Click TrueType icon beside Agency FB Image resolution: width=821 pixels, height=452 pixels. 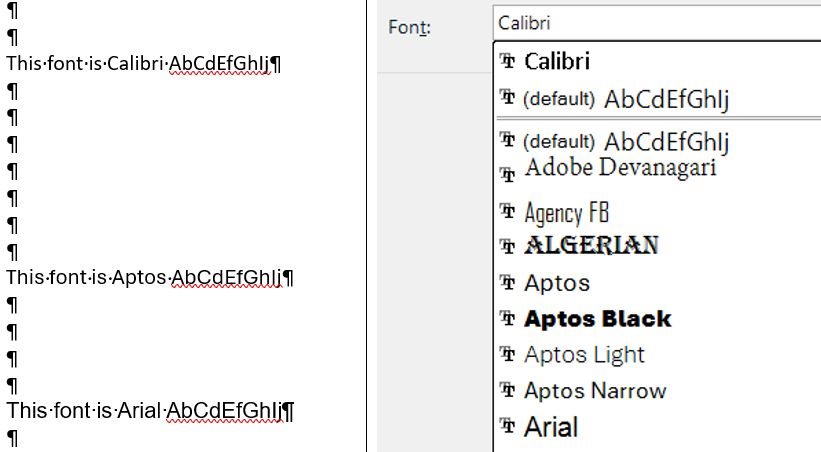pyautogui.click(x=507, y=211)
